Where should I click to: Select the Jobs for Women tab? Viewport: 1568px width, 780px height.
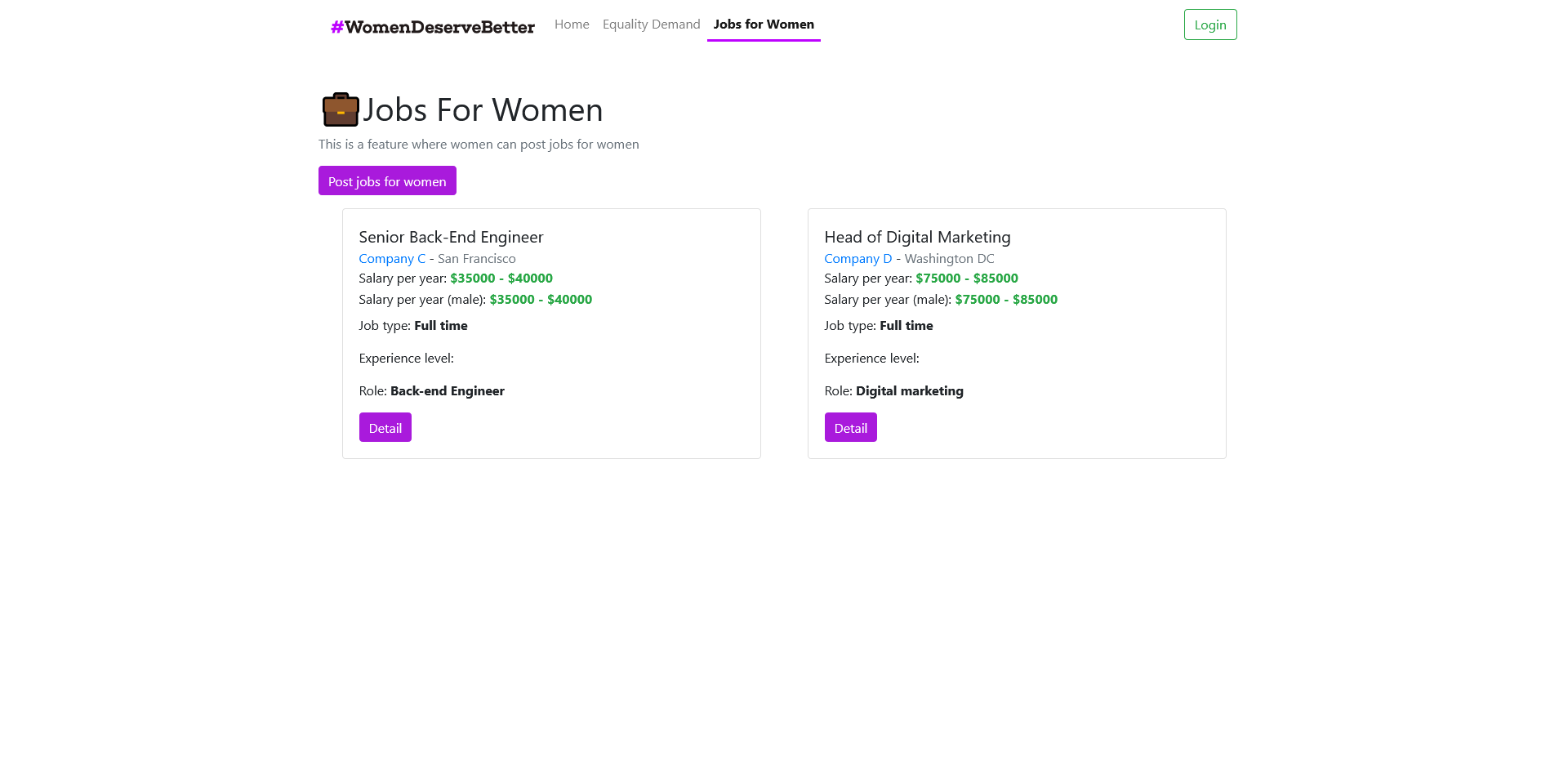tap(764, 25)
